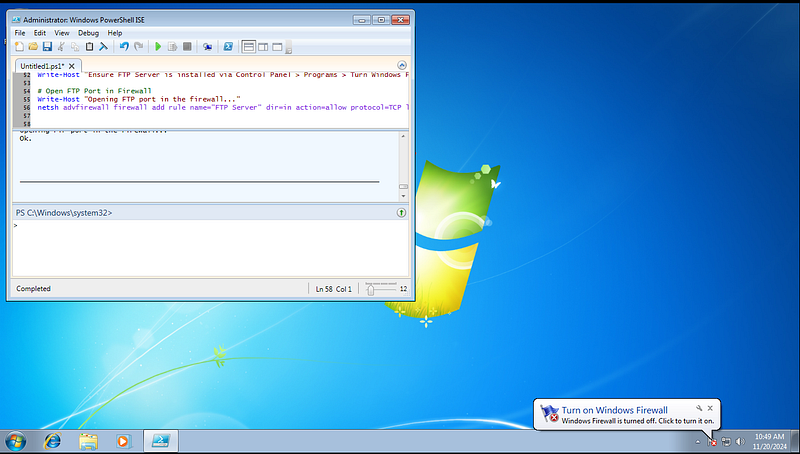This screenshot has width=800, height=454.
Task: Click the green arrow in the command pane header
Action: (x=401, y=213)
